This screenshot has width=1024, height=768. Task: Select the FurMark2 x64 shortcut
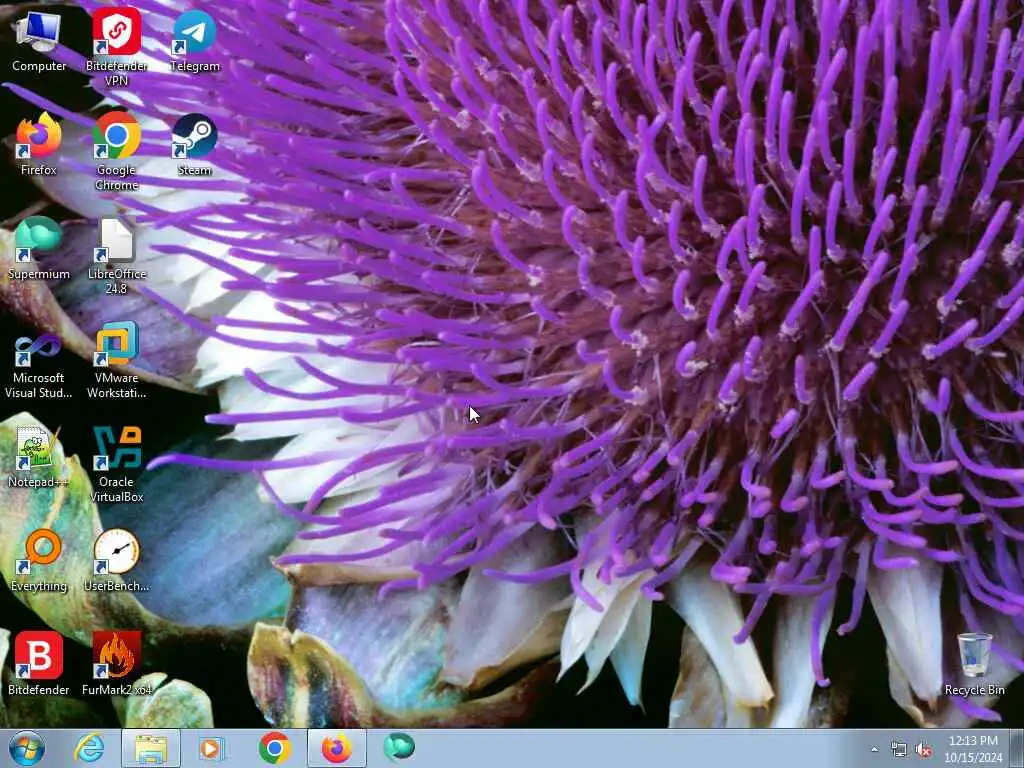point(116,664)
